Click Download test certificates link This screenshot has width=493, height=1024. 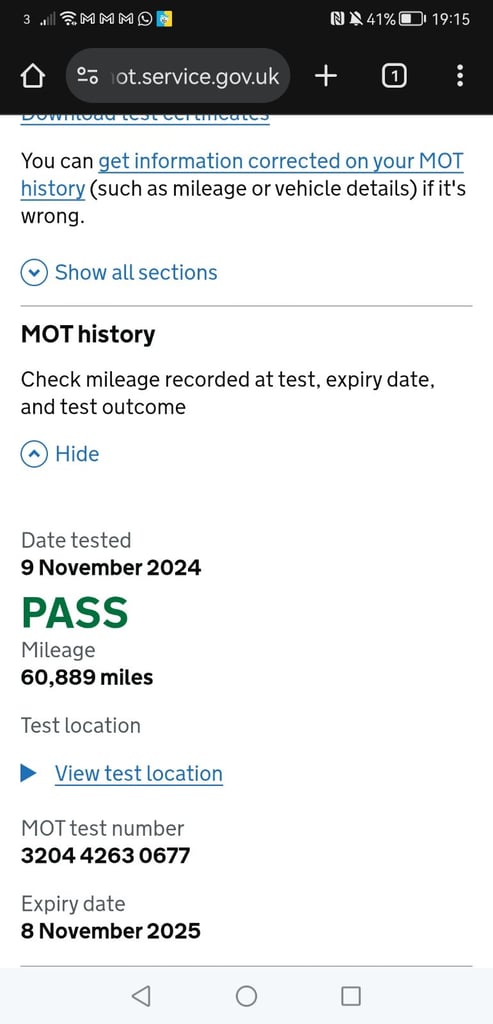point(145,117)
